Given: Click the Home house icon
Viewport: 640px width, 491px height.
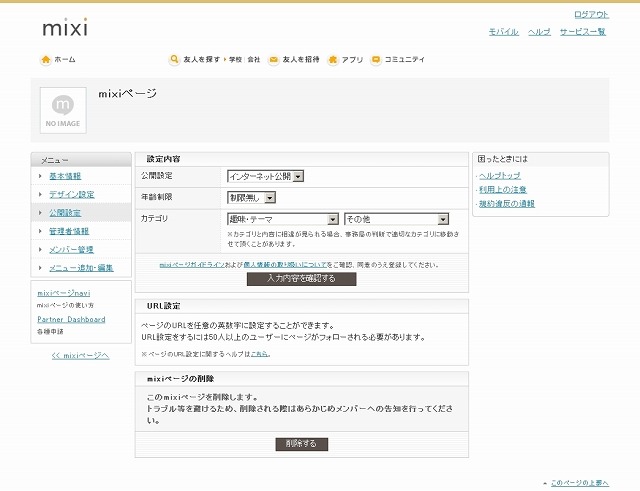Looking at the screenshot, I should click(46, 60).
